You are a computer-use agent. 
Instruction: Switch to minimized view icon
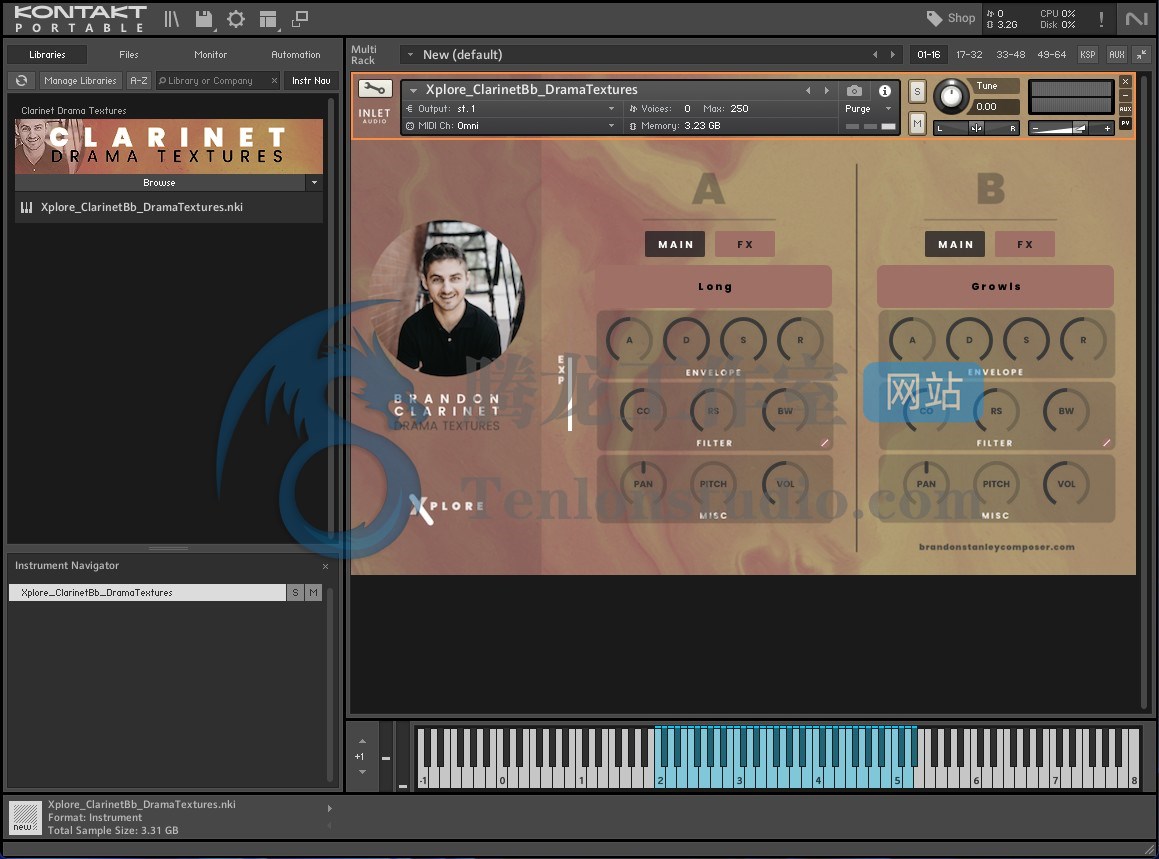pyautogui.click(x=300, y=18)
